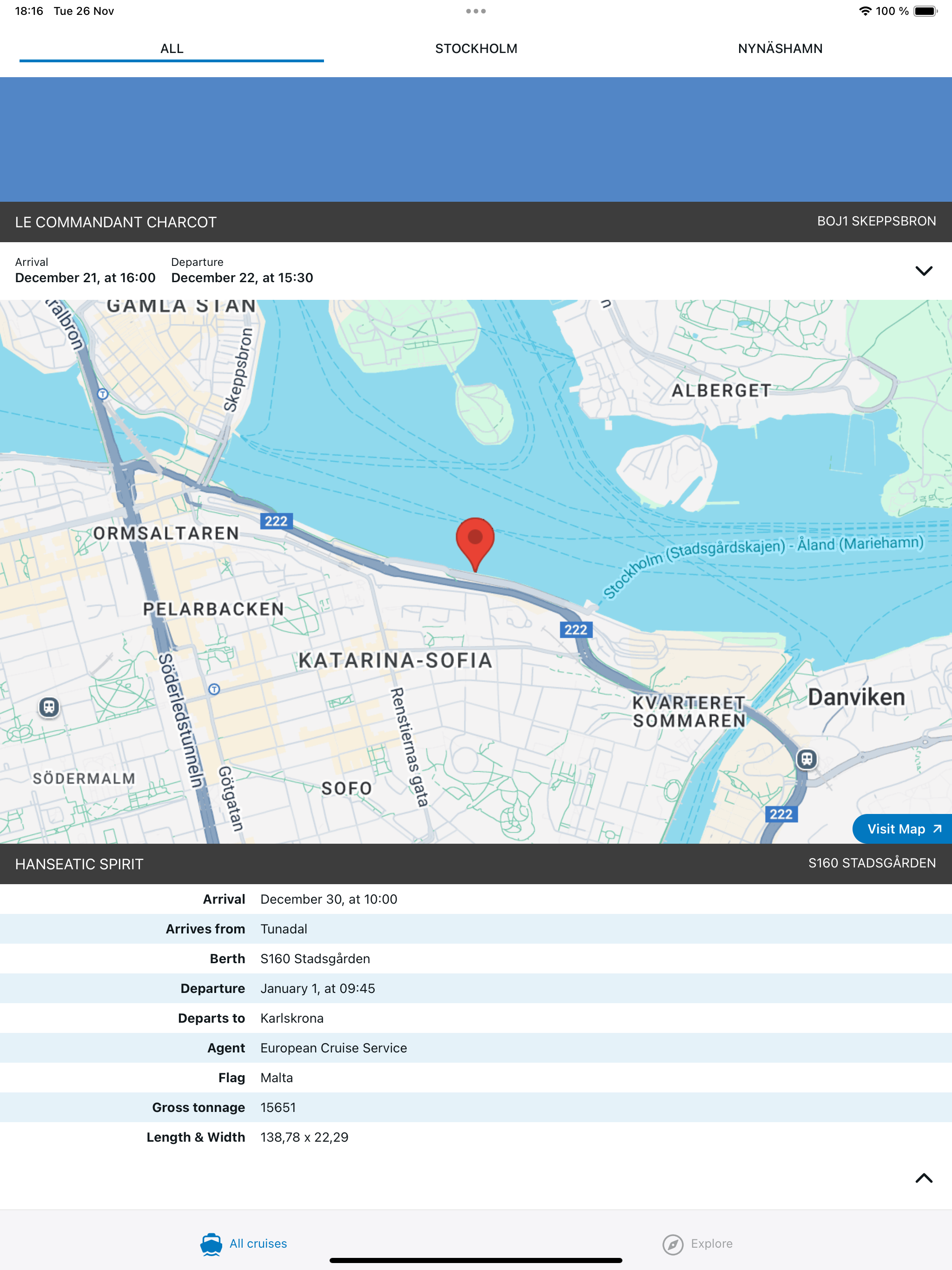Expand Le Commandant Charcot cruise details

[x=923, y=271]
